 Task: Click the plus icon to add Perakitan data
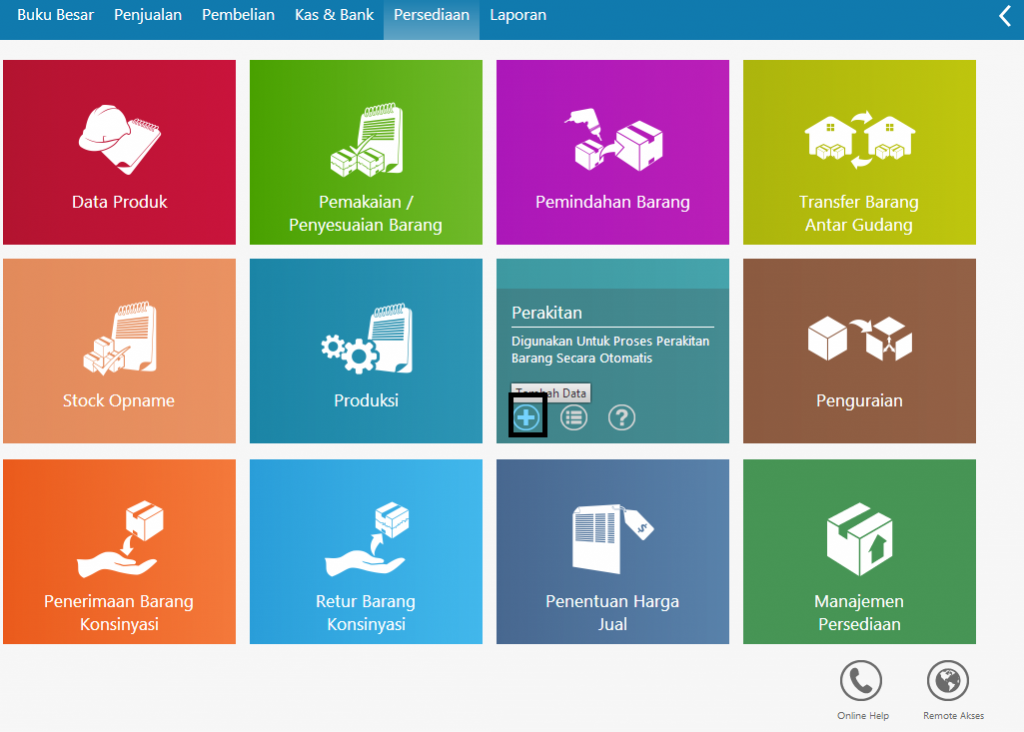[x=527, y=417]
